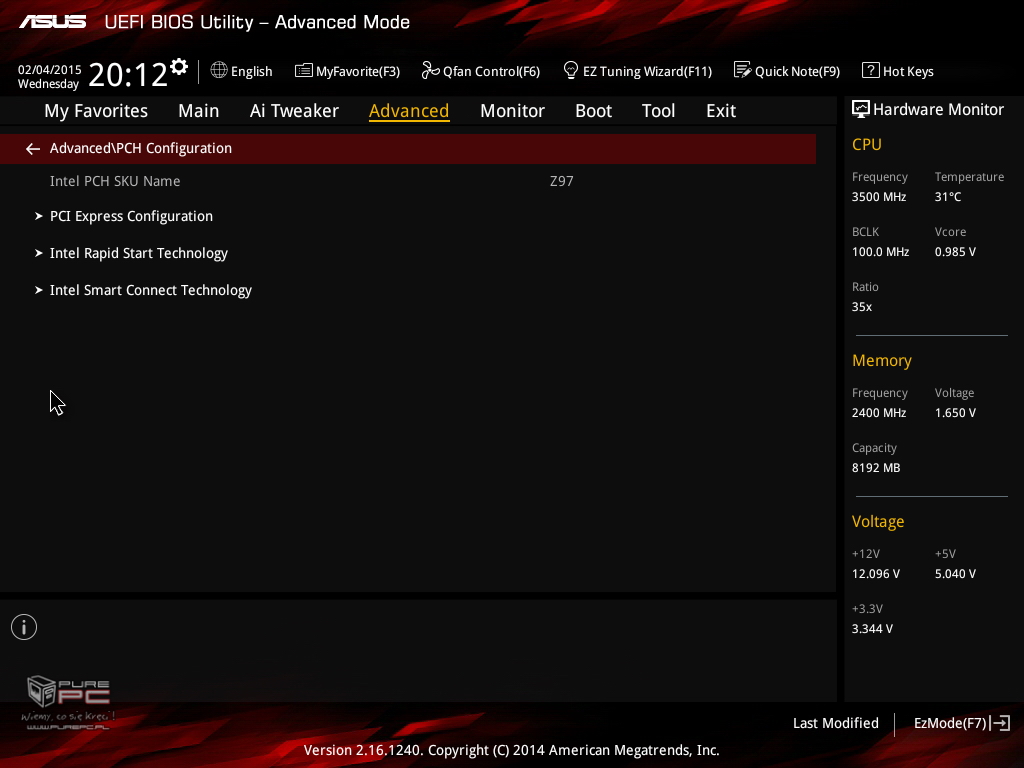Click the globe language icon
Screen dimensions: 1024x768
[x=219, y=70]
